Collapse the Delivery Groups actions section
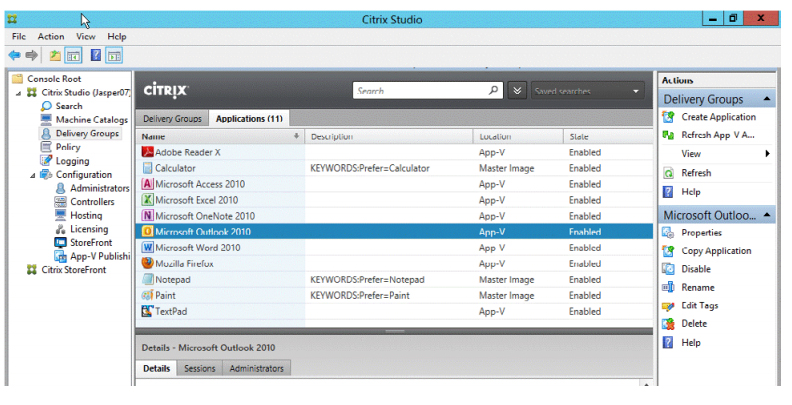This screenshot has height=405, width=792. [767, 99]
